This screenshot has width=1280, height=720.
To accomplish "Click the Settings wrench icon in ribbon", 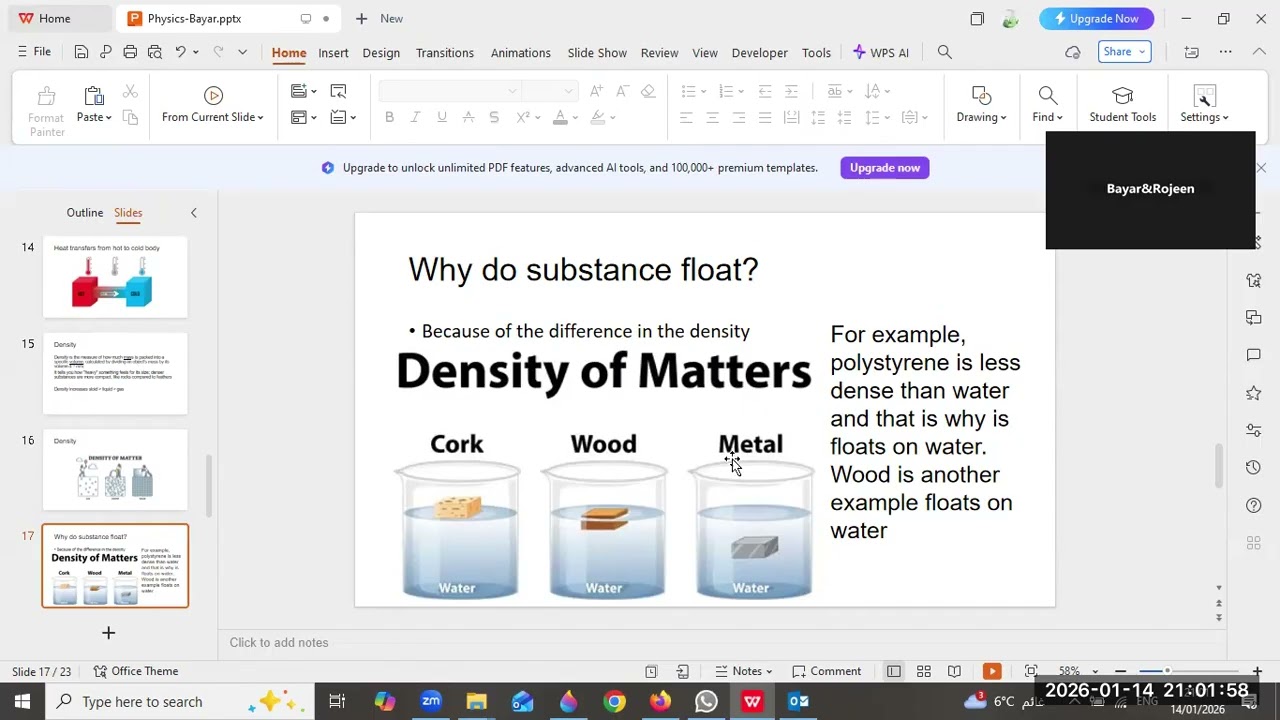I will click(1204, 95).
